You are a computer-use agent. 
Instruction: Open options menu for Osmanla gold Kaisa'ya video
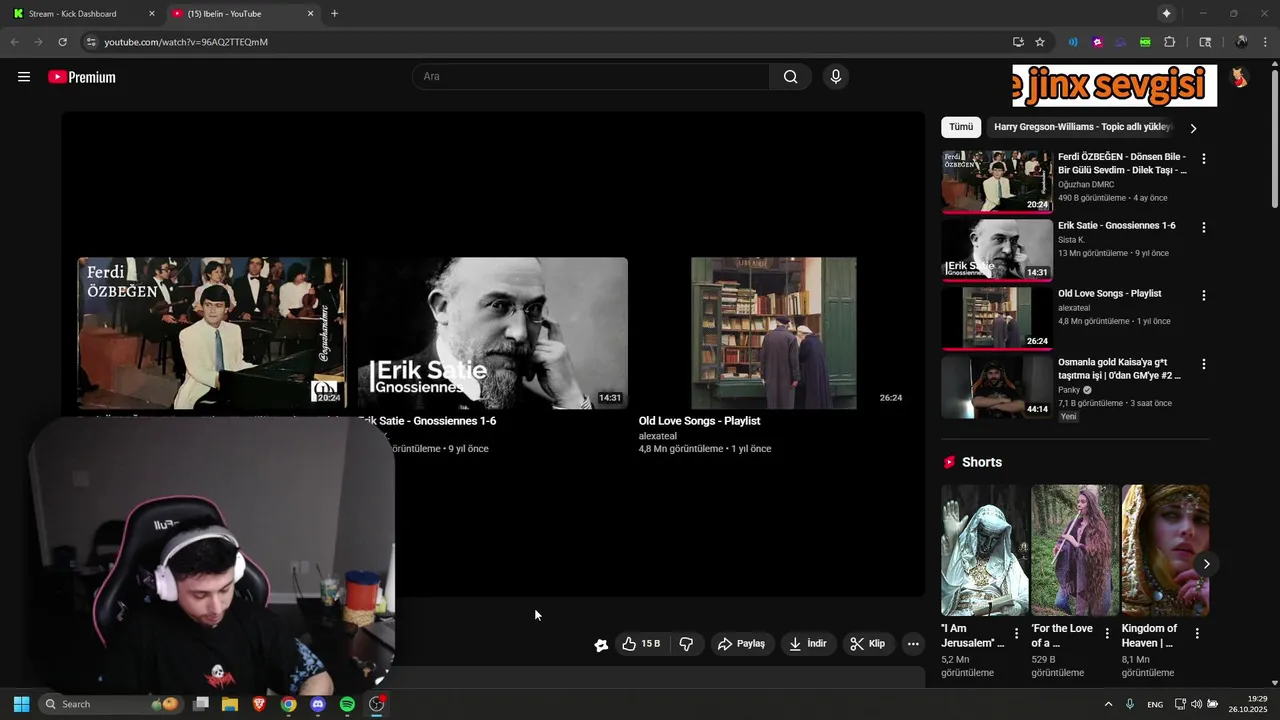(x=1203, y=364)
